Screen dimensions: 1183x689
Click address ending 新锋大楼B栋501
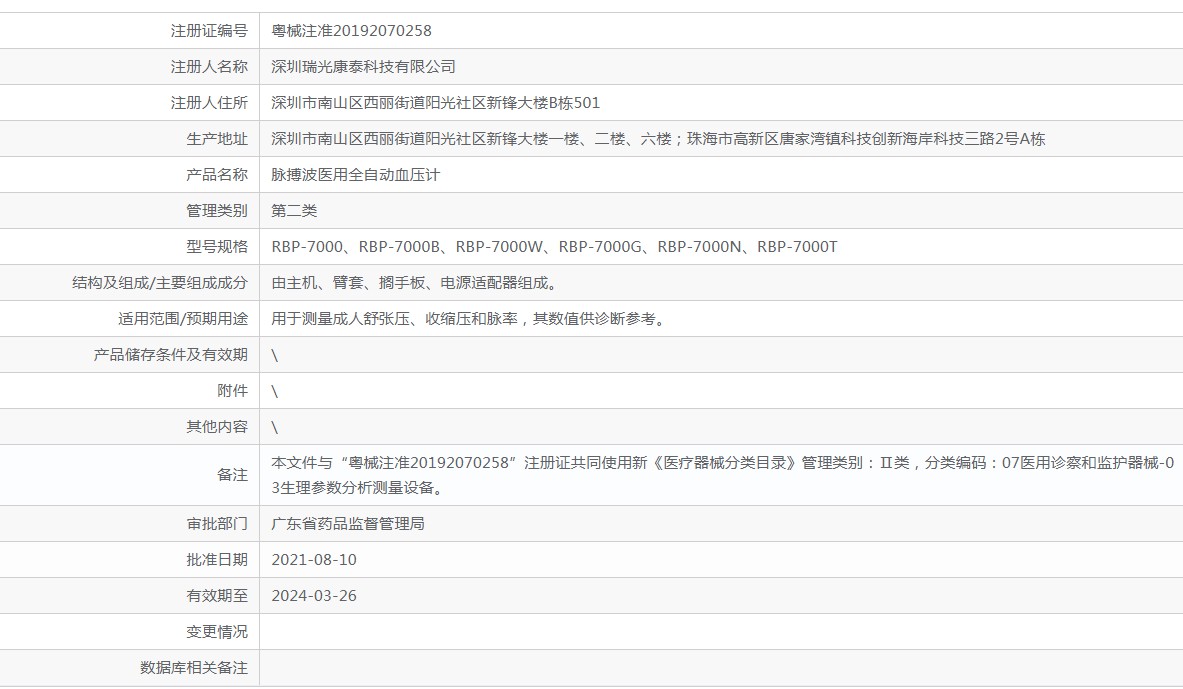(x=435, y=103)
